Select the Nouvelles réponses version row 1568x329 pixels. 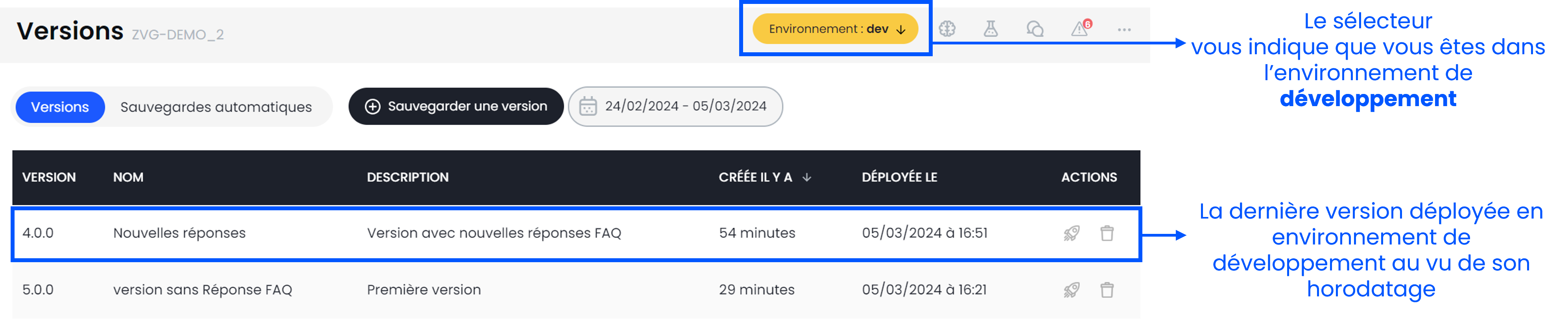[x=179, y=233]
